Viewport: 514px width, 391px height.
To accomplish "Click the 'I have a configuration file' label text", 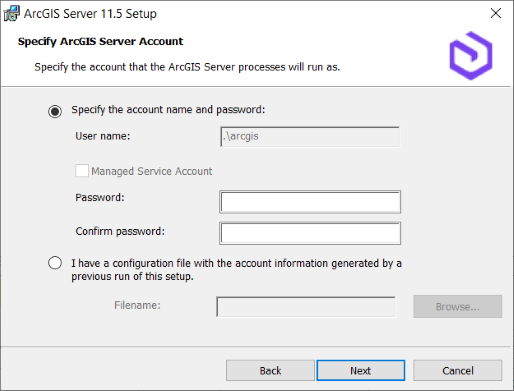I will (236, 270).
